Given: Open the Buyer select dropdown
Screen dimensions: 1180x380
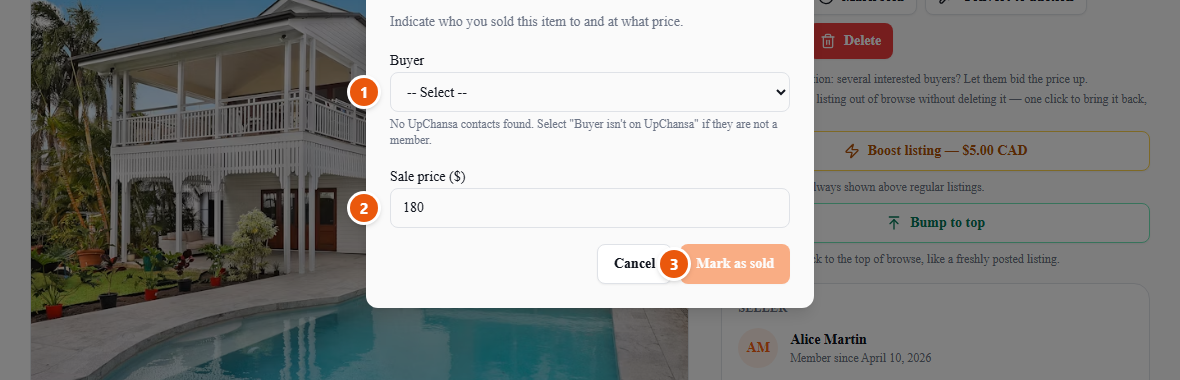Looking at the screenshot, I should click(x=589, y=93).
